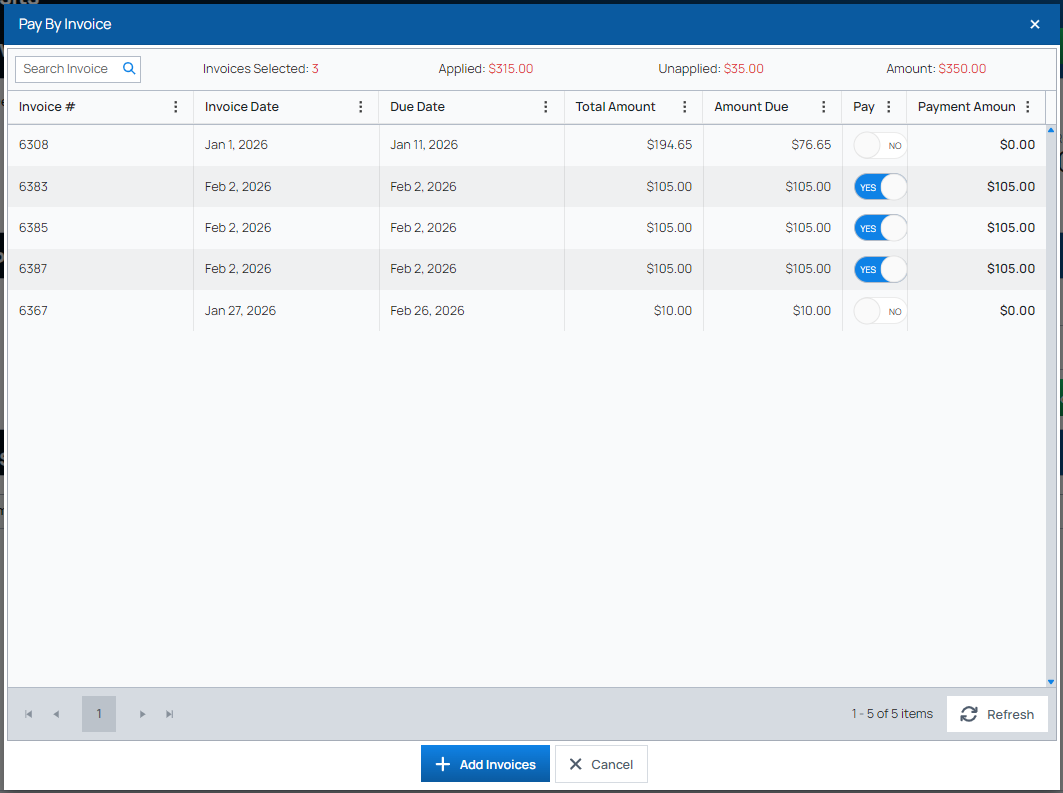Go to next page arrow
Screen dimensions: 1063x793
[x=142, y=714]
